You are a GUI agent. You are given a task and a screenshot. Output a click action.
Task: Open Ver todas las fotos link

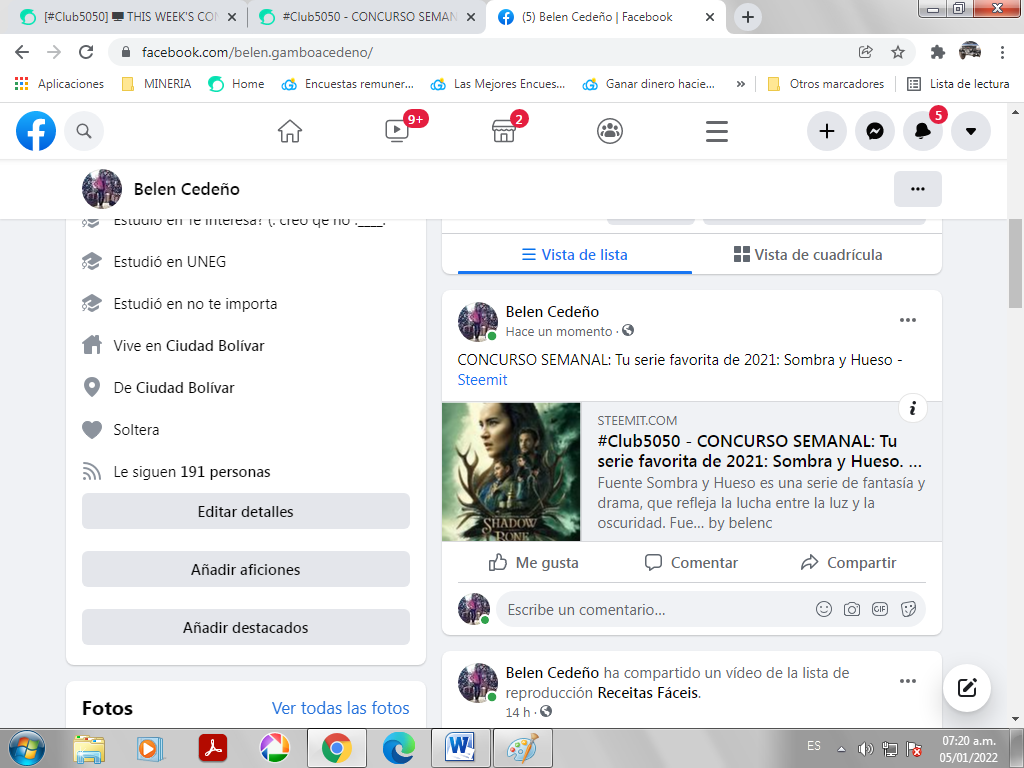[340, 708]
